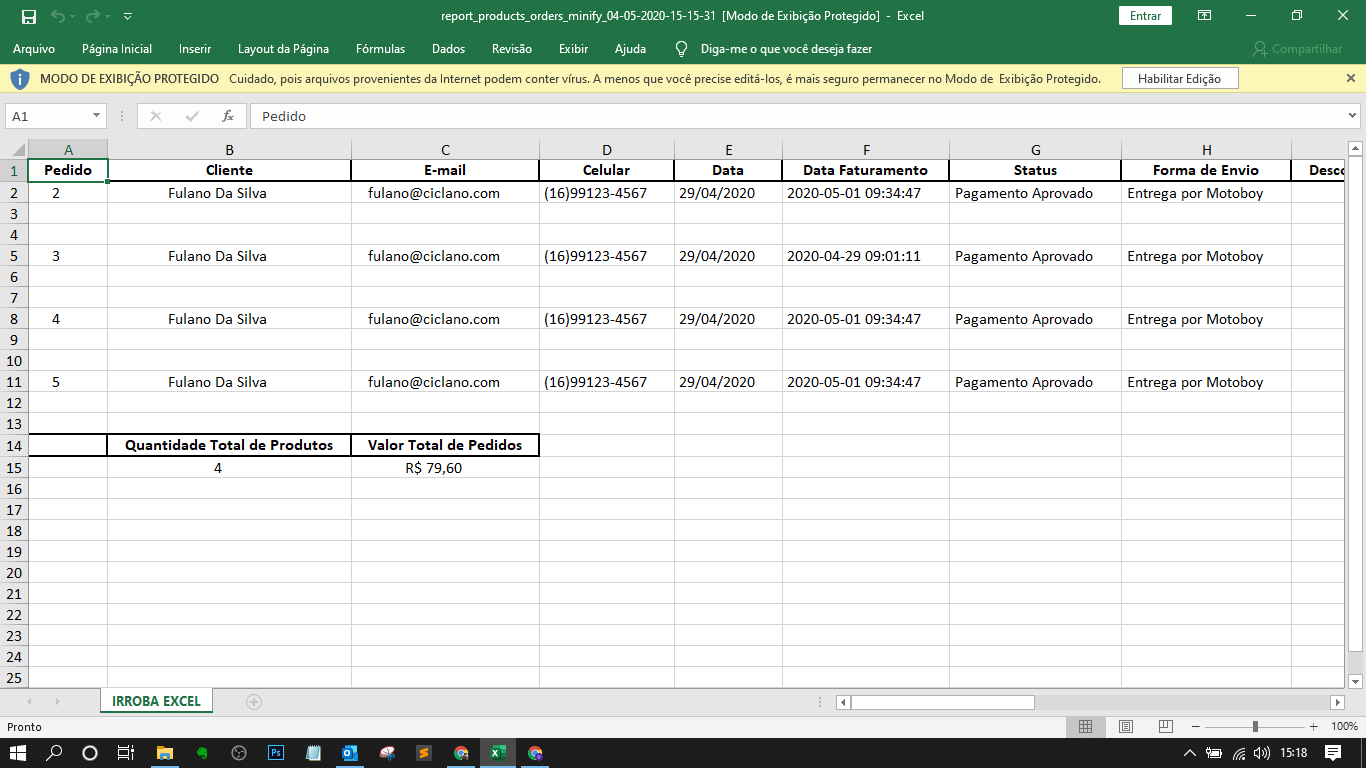Select the Forma de Envio header cell

point(1206,170)
